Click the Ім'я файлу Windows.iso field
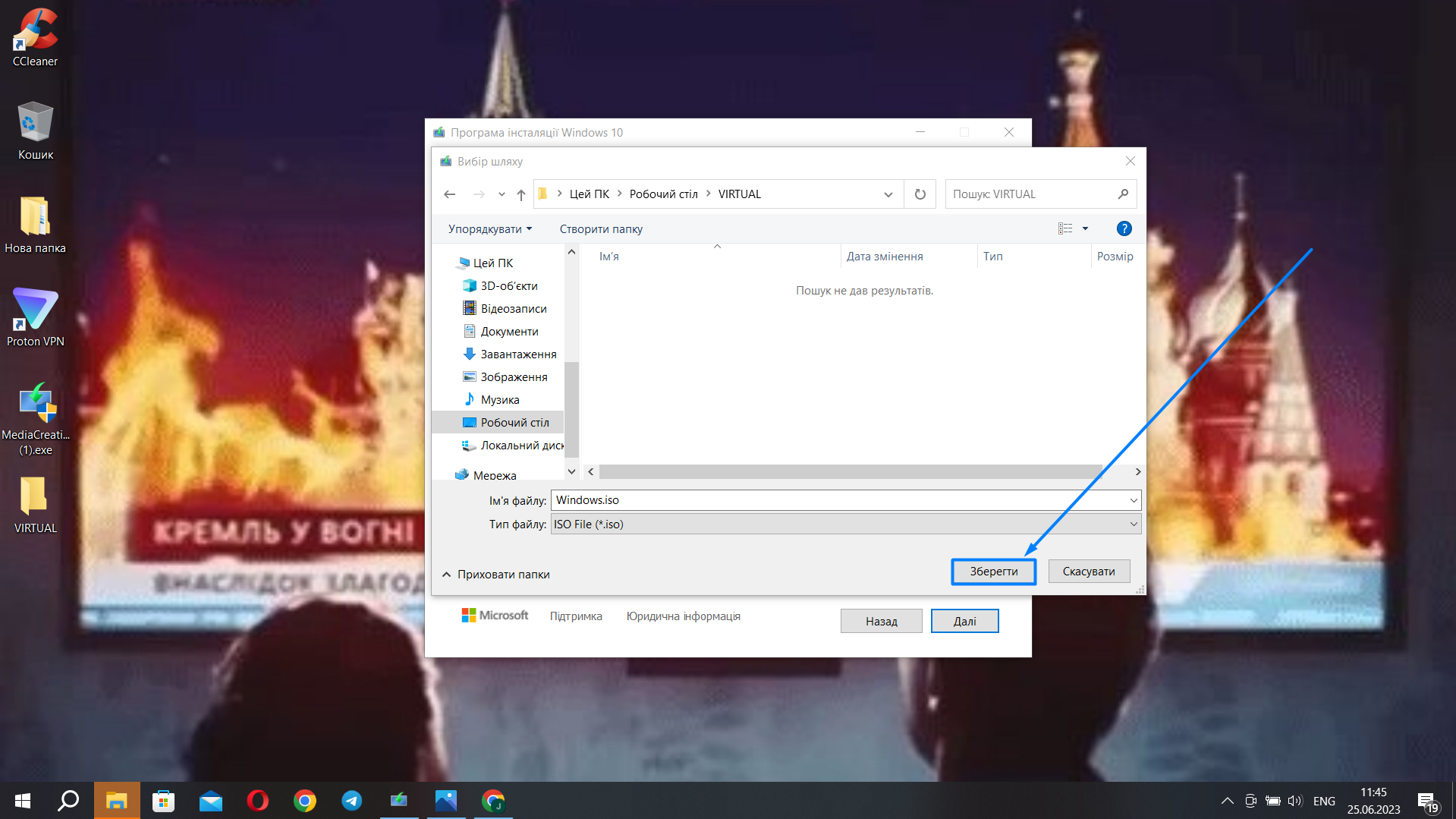Viewport: 1456px width, 819px height. click(x=846, y=500)
